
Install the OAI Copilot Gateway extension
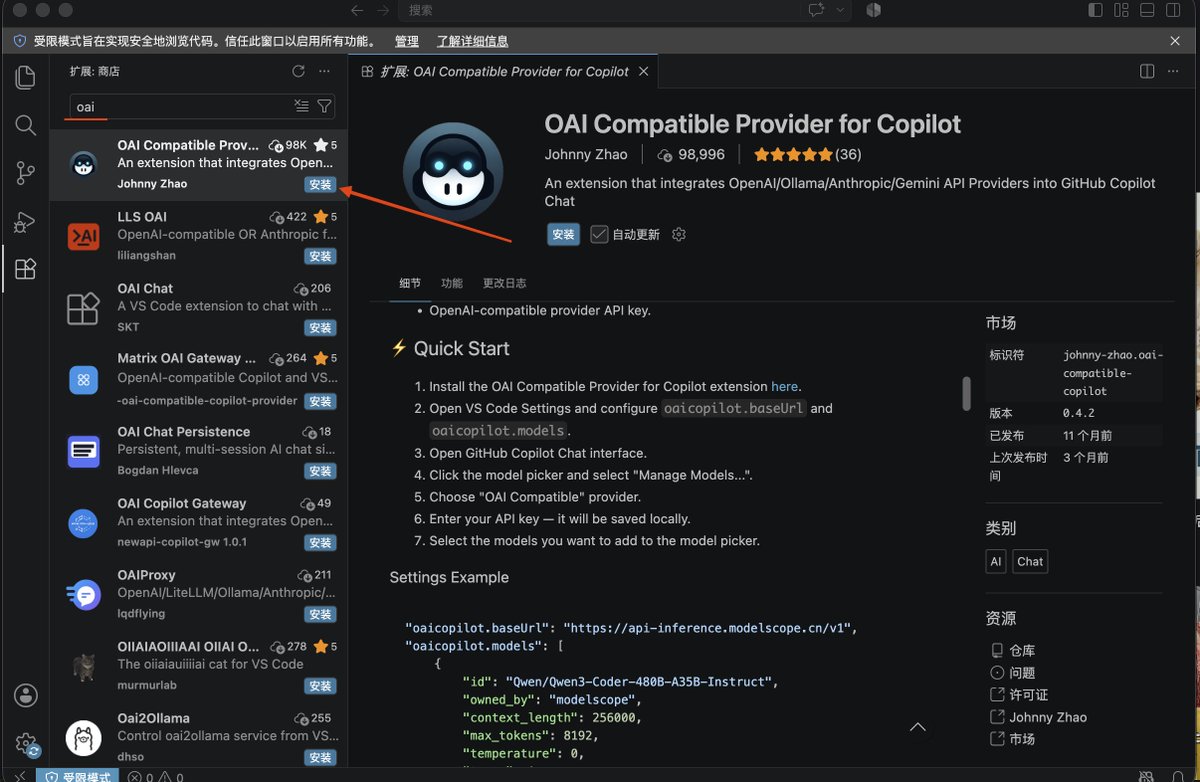[320, 543]
